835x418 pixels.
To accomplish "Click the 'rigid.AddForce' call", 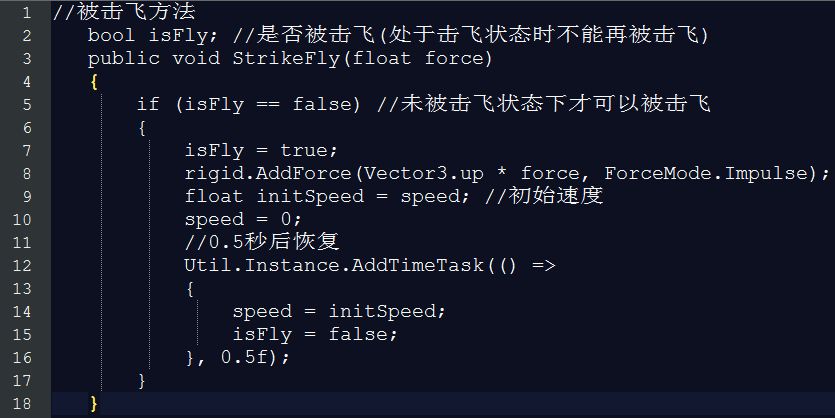I will [x=268, y=174].
